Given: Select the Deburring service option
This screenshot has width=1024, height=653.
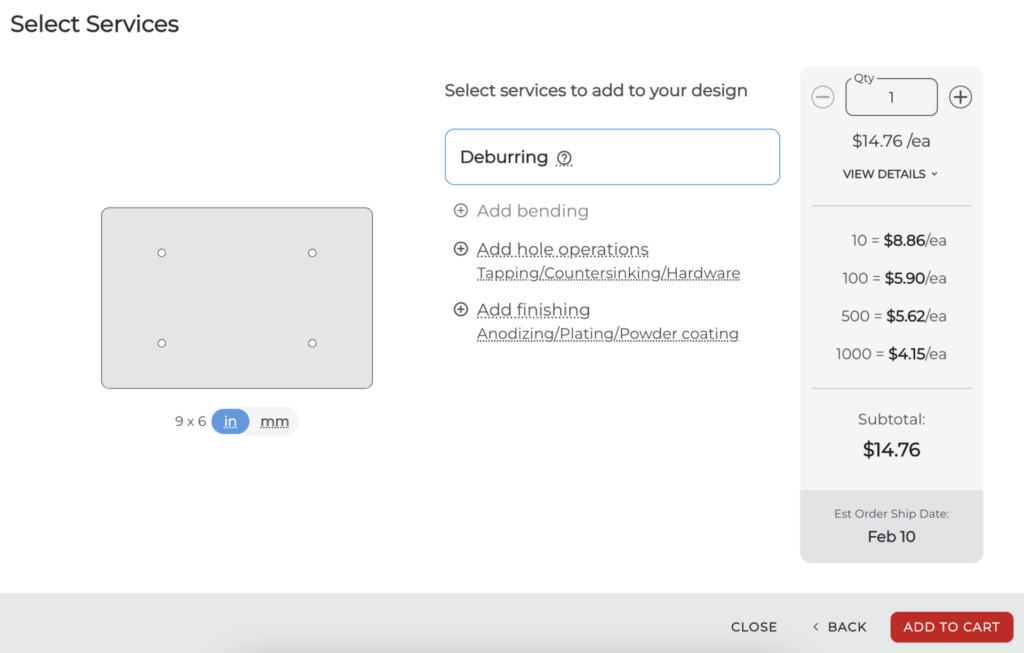Looking at the screenshot, I should pyautogui.click(x=611, y=157).
